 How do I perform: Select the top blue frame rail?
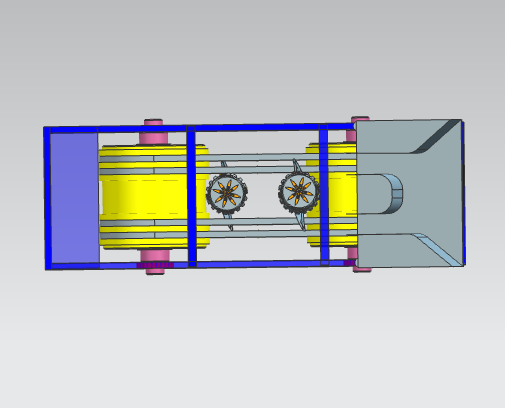(x=200, y=128)
